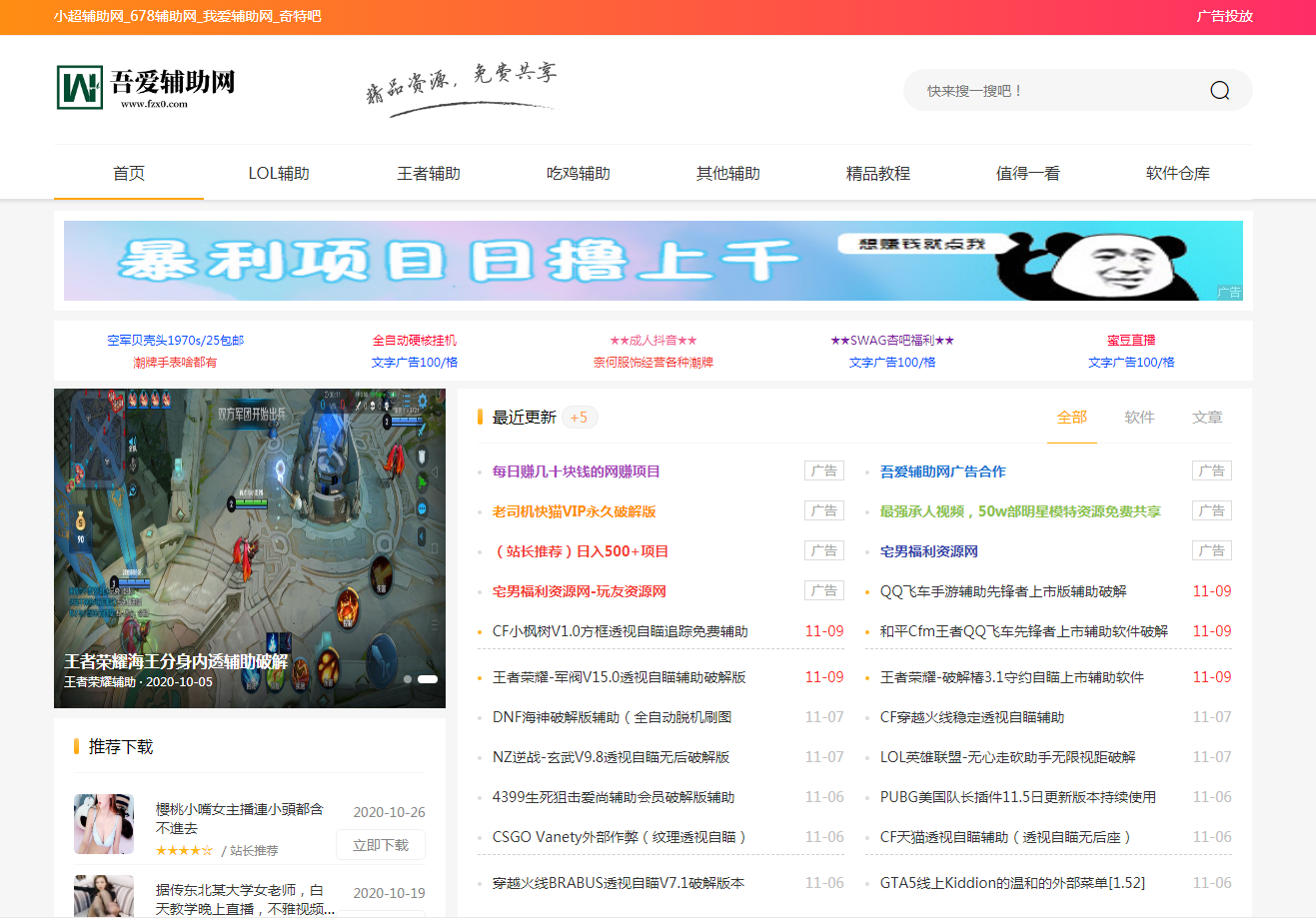Open the LOL辅助 navigation menu

click(279, 174)
